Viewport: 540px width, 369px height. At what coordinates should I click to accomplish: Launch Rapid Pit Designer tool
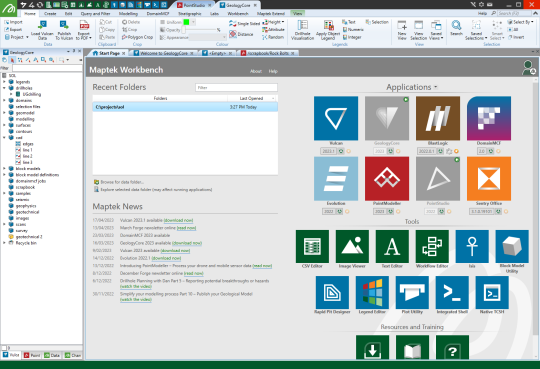[x=332, y=292]
